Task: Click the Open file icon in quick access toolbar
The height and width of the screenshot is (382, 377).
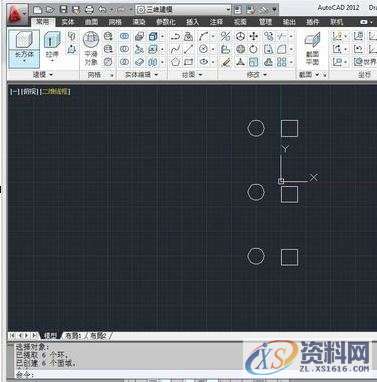Action: coord(50,10)
